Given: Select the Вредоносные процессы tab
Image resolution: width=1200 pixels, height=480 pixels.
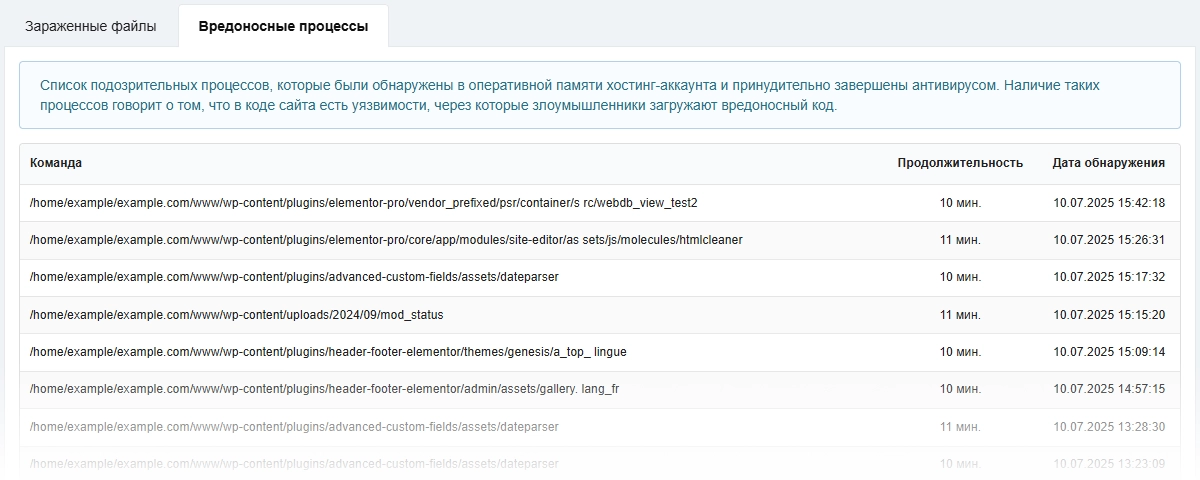Looking at the screenshot, I should click(x=283, y=26).
